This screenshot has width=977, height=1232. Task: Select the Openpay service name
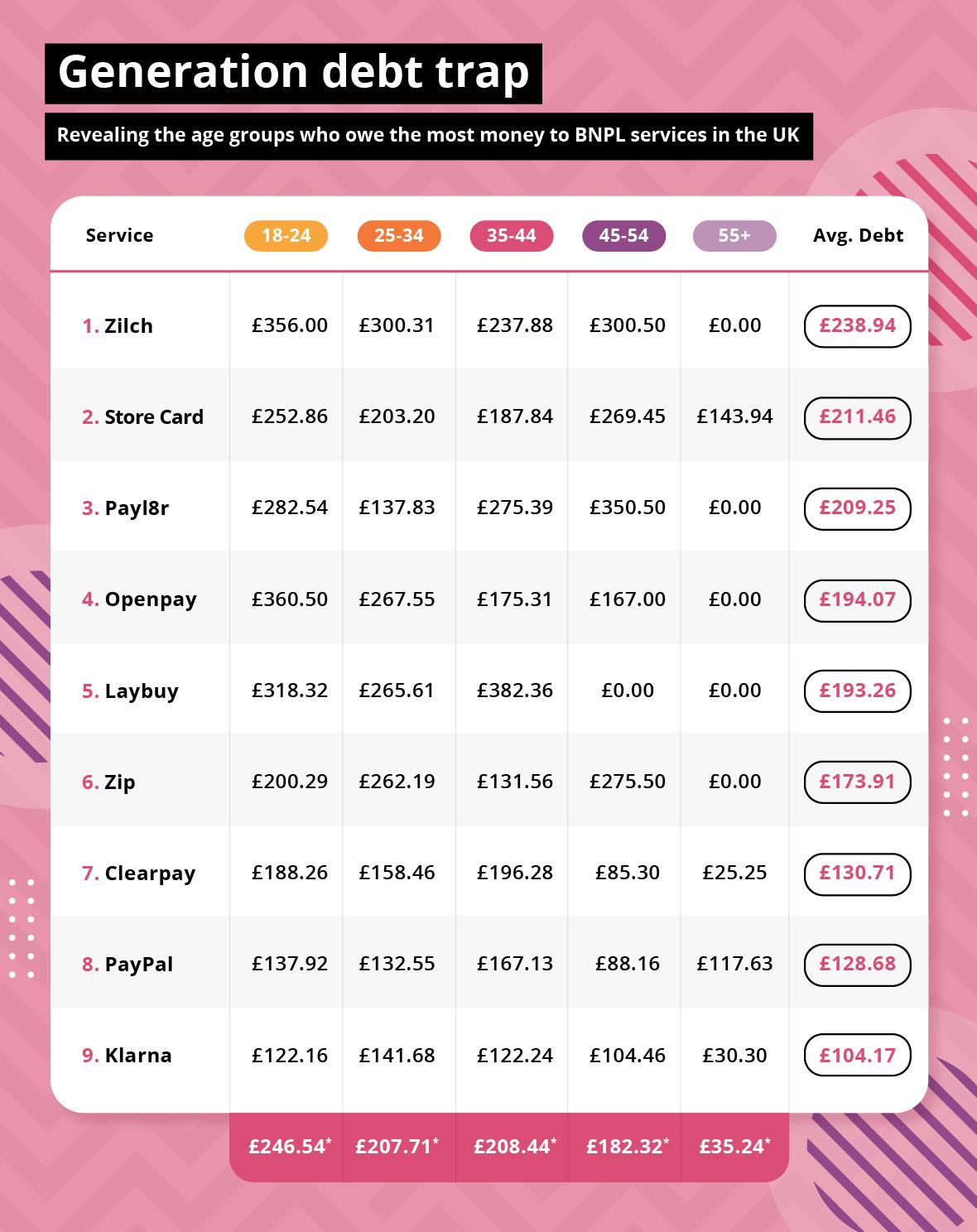coord(139,599)
